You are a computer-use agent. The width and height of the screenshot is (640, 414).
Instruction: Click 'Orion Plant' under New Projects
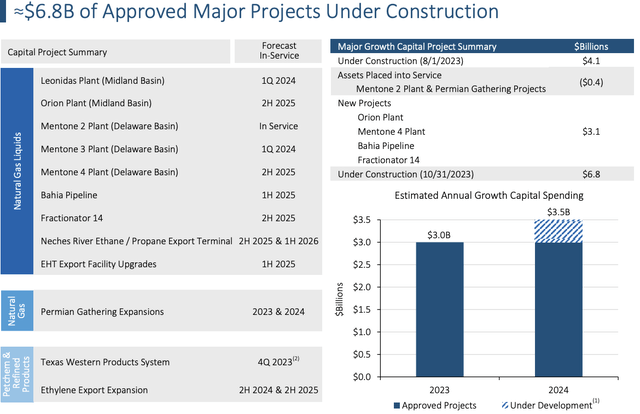click(x=380, y=118)
